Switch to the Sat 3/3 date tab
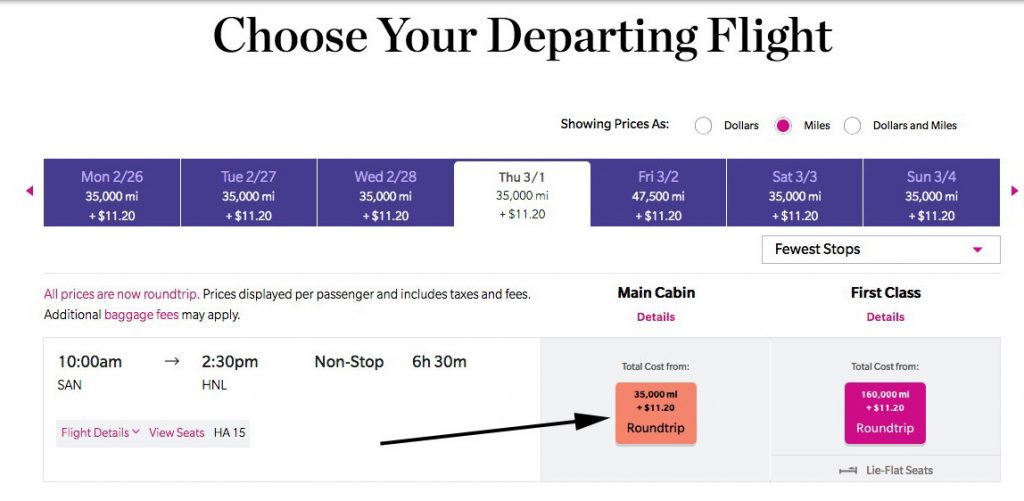Image resolution: width=1024 pixels, height=501 pixels. pyautogui.click(x=795, y=193)
